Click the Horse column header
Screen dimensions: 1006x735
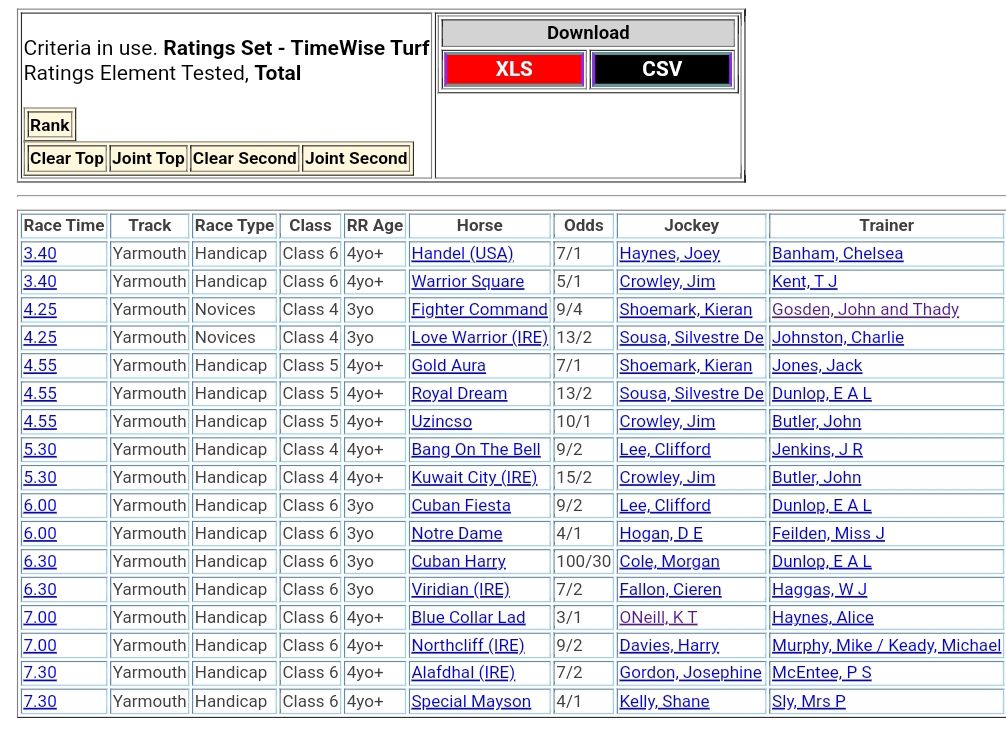(x=479, y=226)
